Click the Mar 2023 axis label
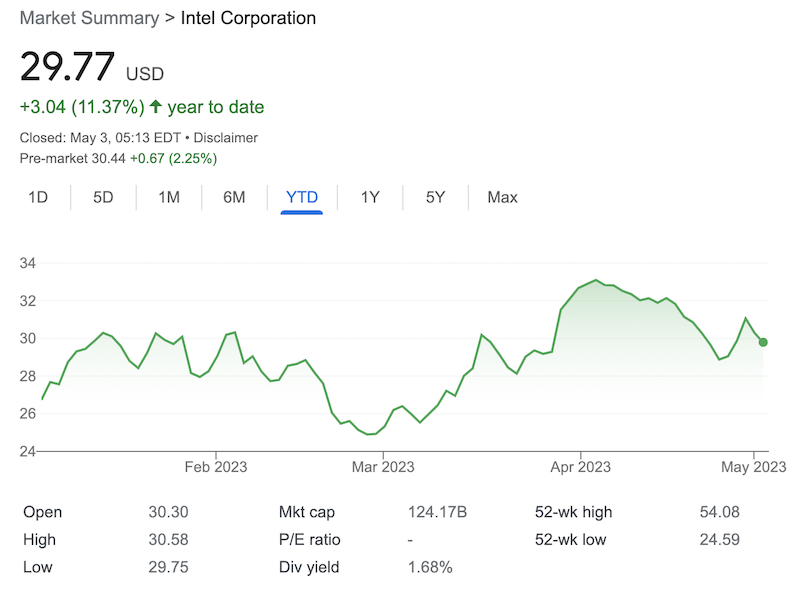 (x=383, y=467)
